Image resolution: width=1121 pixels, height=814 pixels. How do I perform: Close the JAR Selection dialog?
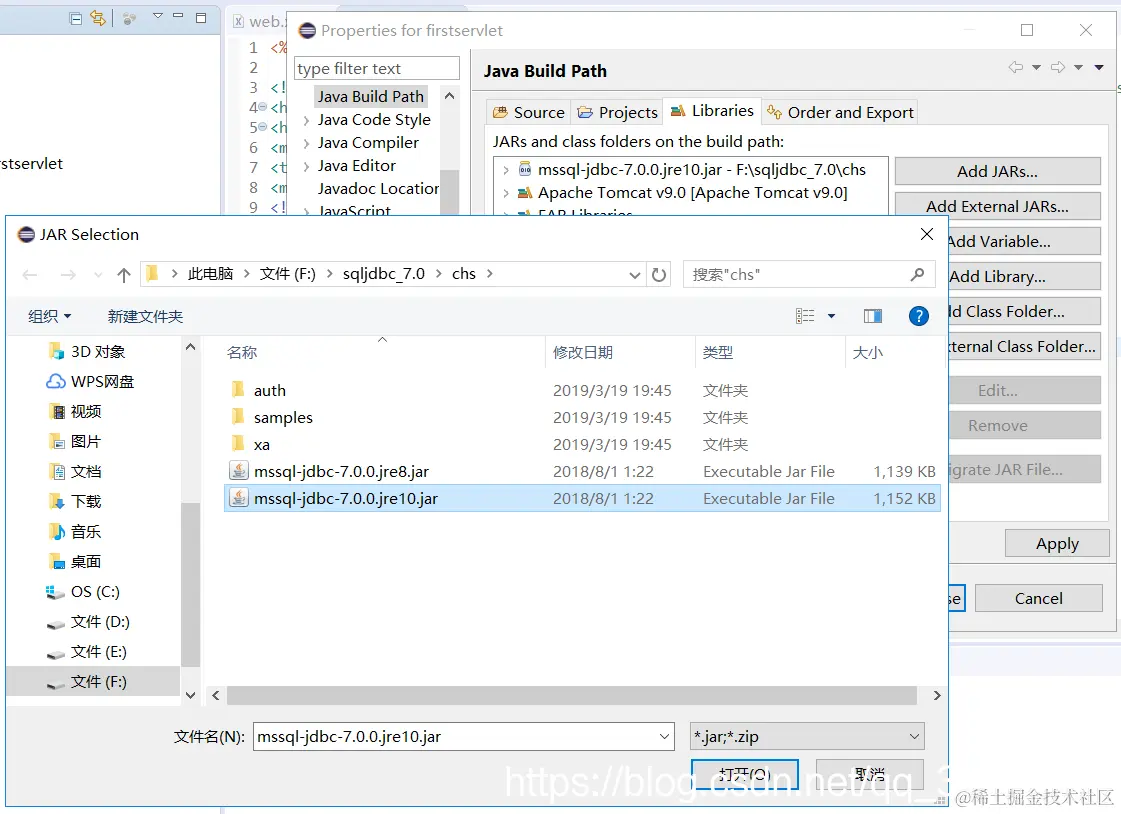tap(927, 234)
